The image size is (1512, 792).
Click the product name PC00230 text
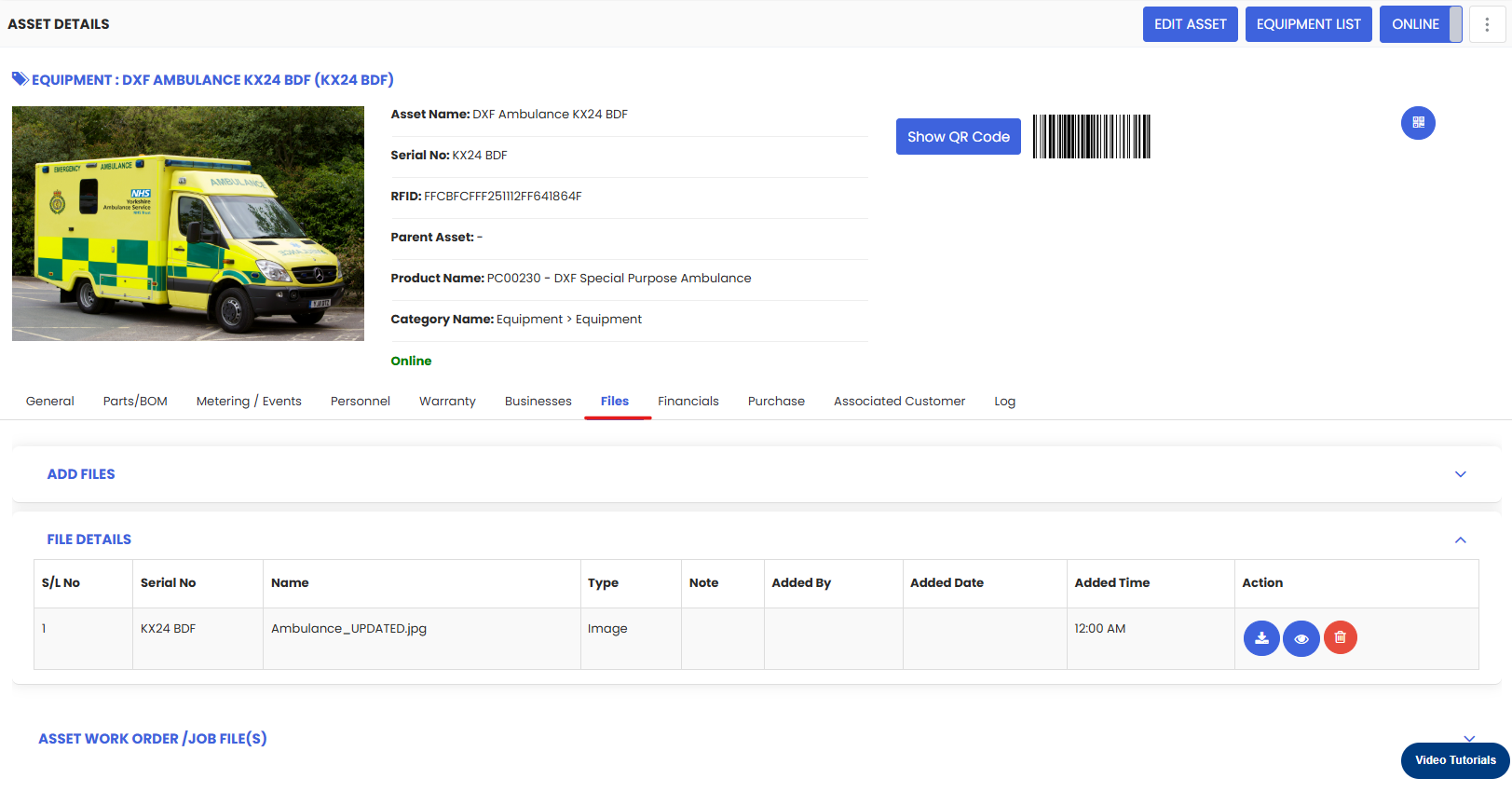pos(619,278)
